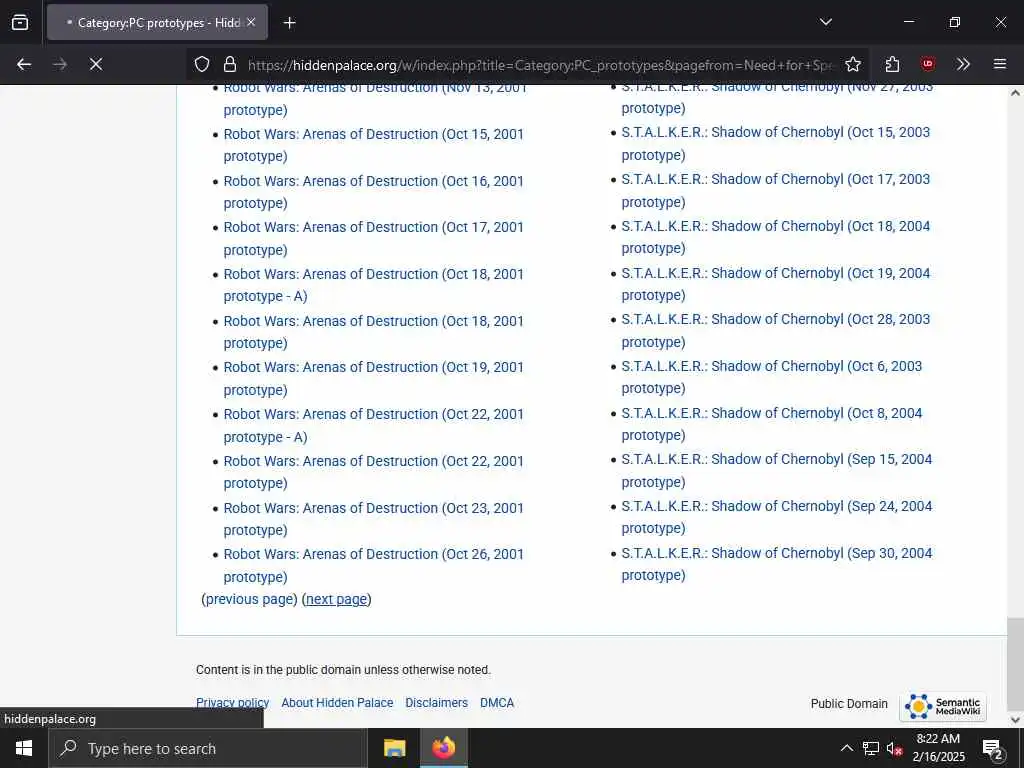Open the Windows Start menu
This screenshot has height=768, width=1024.
coord(24,748)
